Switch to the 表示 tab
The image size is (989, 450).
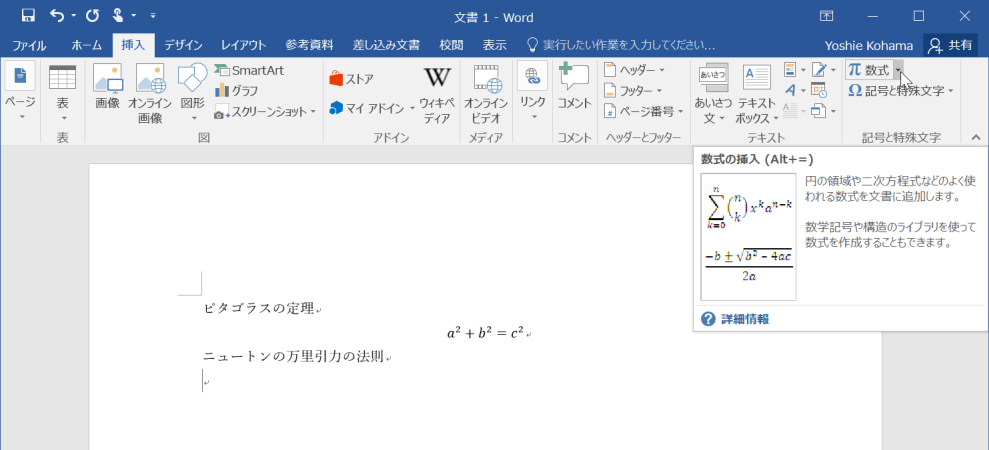[x=494, y=45]
